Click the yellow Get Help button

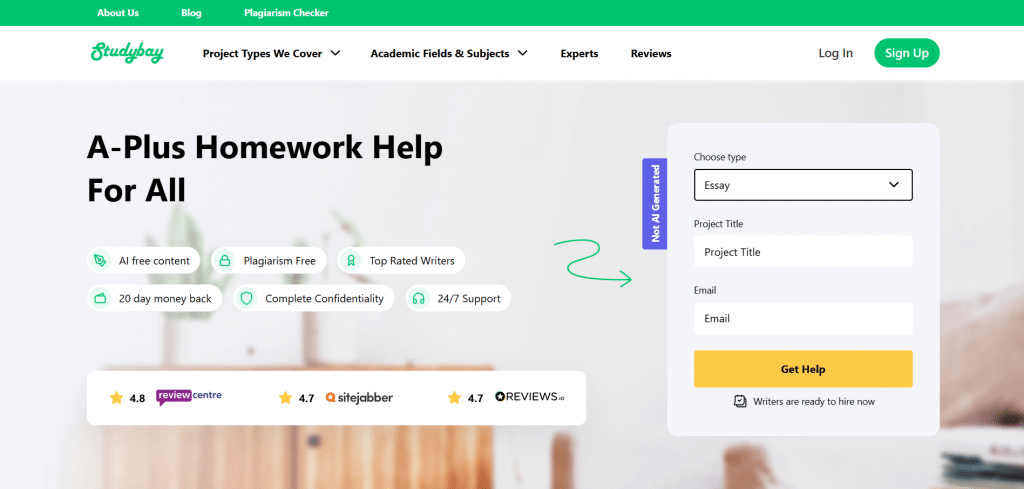[803, 369]
